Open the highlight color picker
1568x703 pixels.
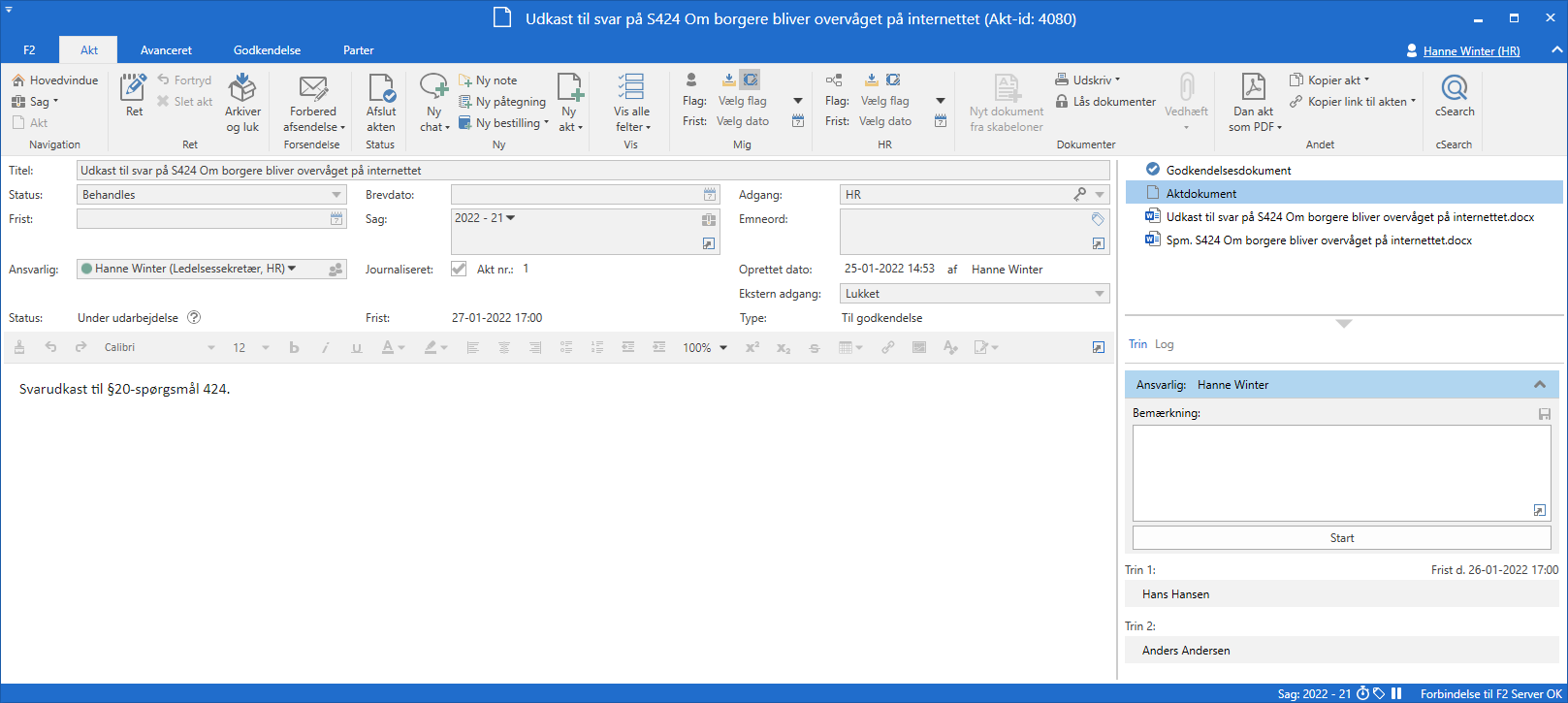435,347
